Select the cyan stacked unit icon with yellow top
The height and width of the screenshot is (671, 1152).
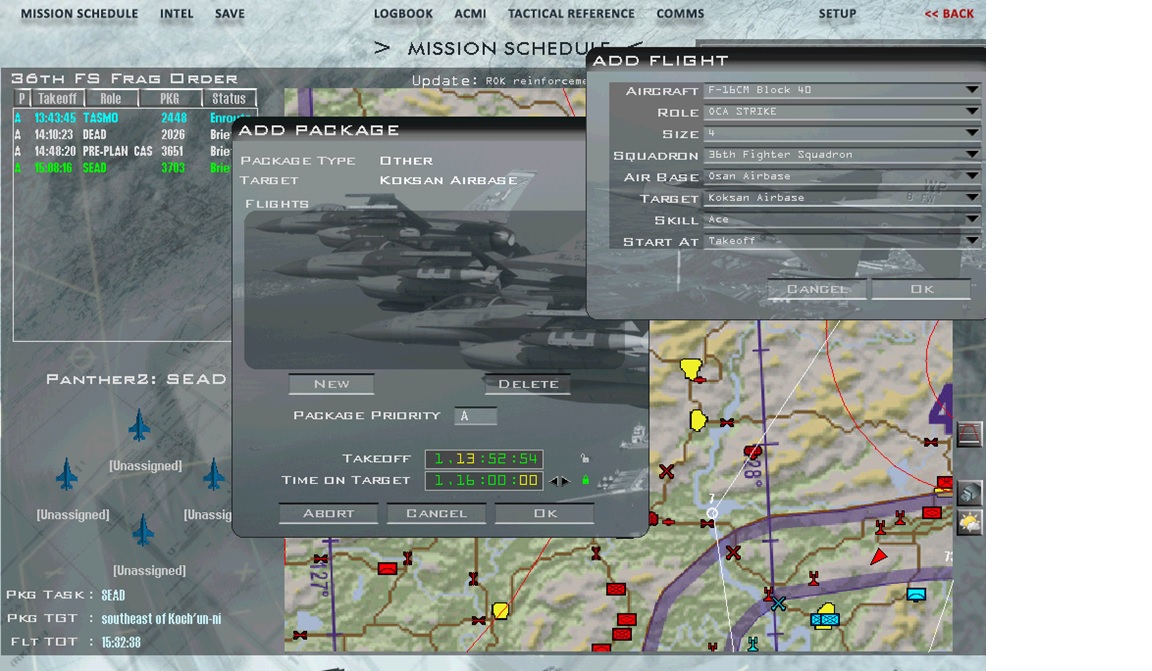(826, 616)
